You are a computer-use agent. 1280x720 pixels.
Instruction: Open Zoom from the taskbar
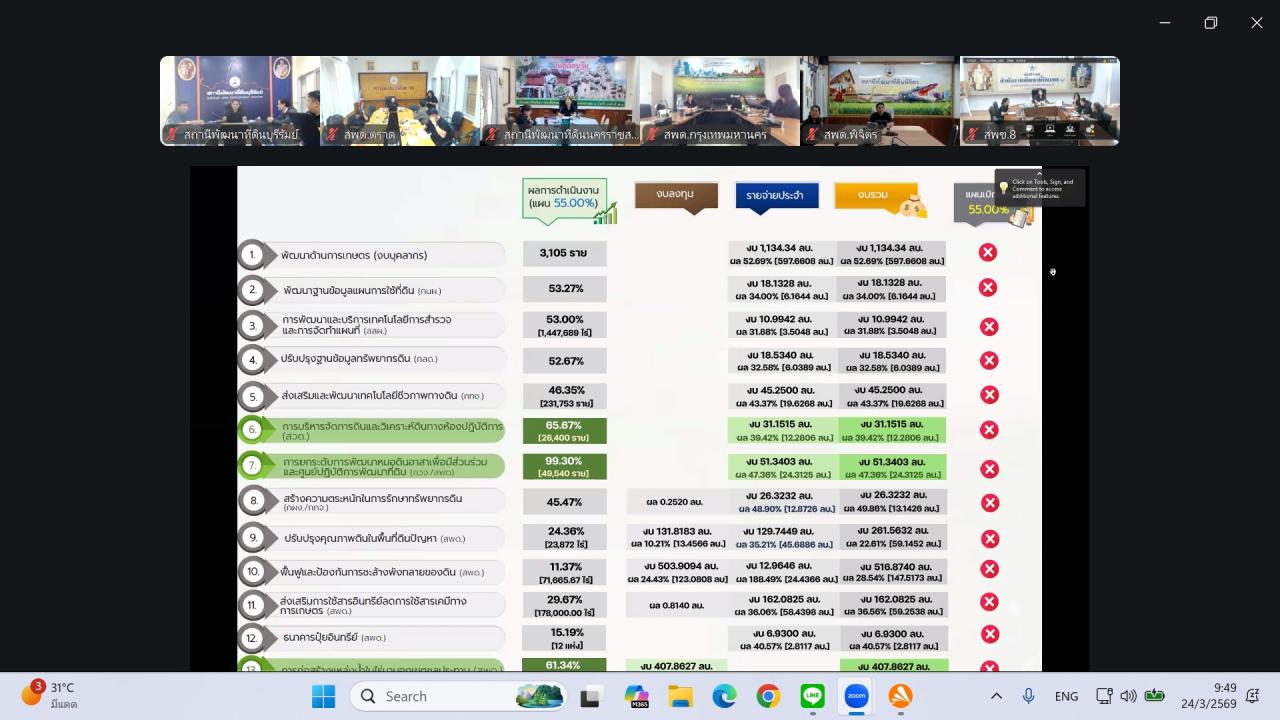tap(856, 696)
